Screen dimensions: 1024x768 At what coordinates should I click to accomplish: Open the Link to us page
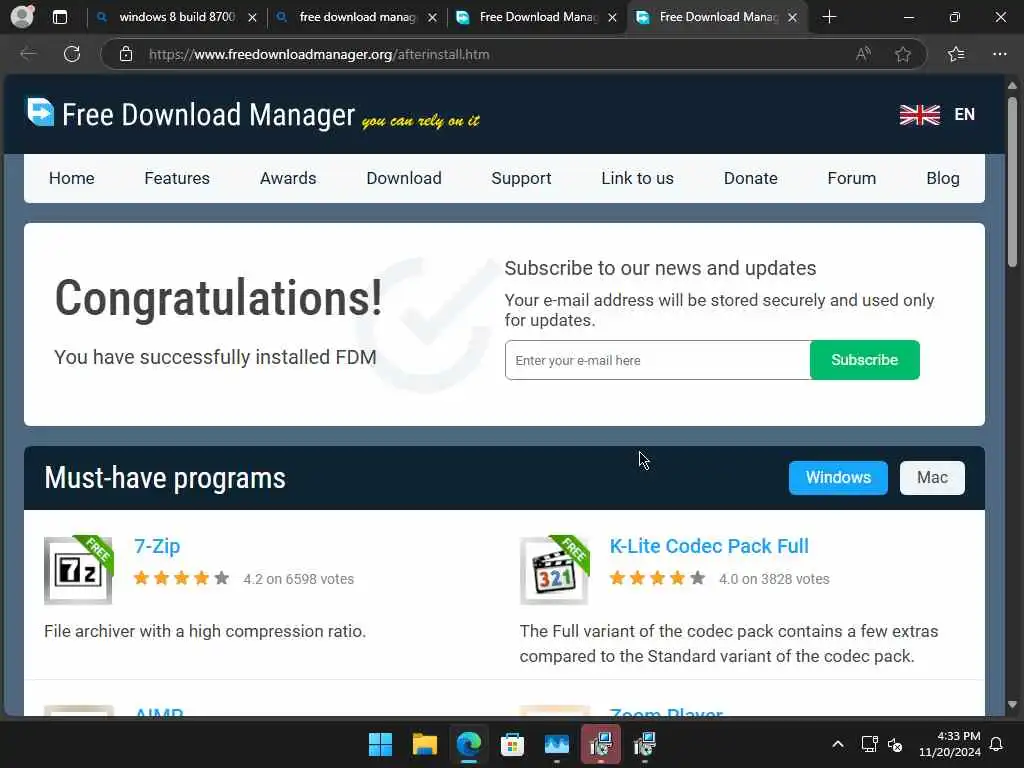(637, 178)
